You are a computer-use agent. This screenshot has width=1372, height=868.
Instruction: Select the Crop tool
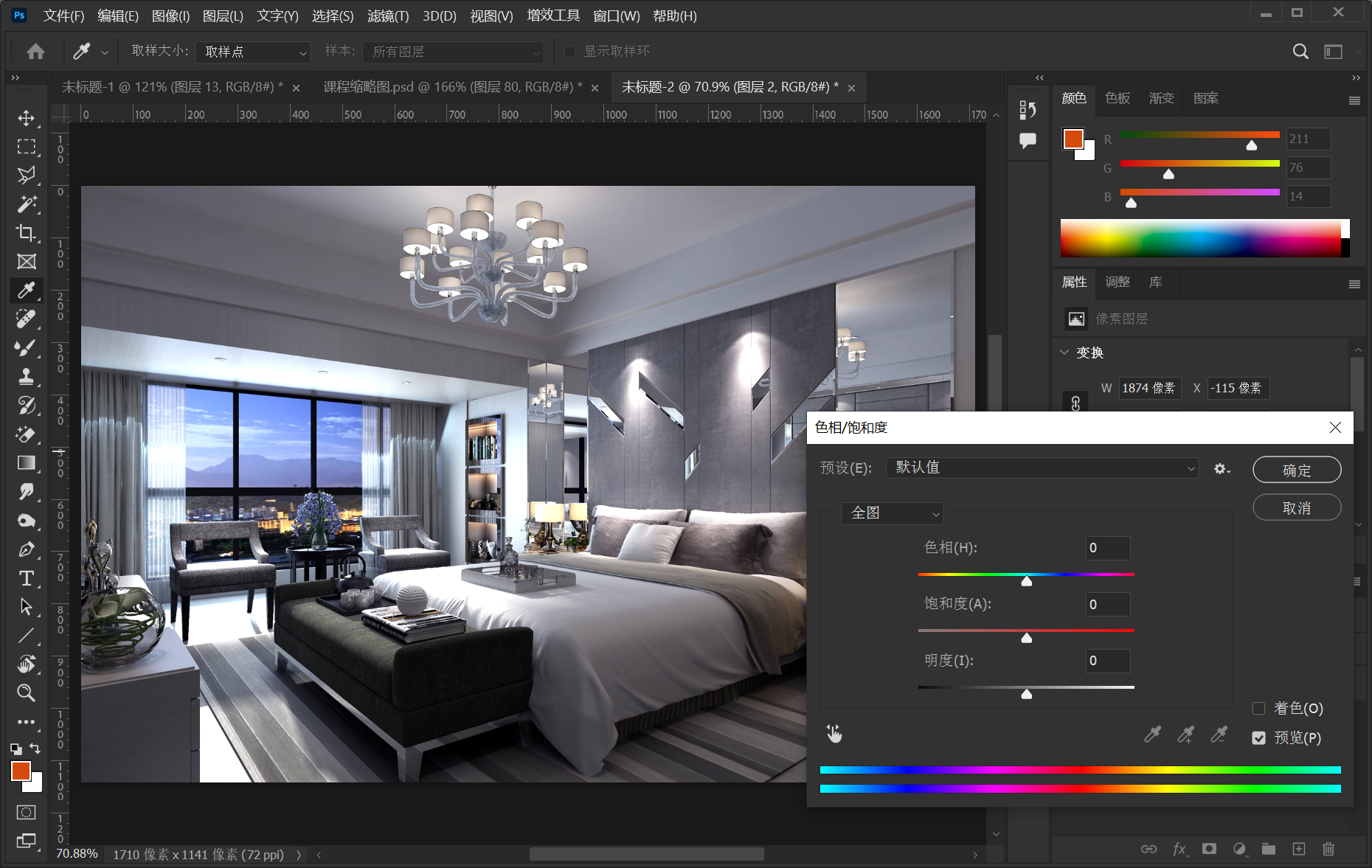(x=27, y=233)
